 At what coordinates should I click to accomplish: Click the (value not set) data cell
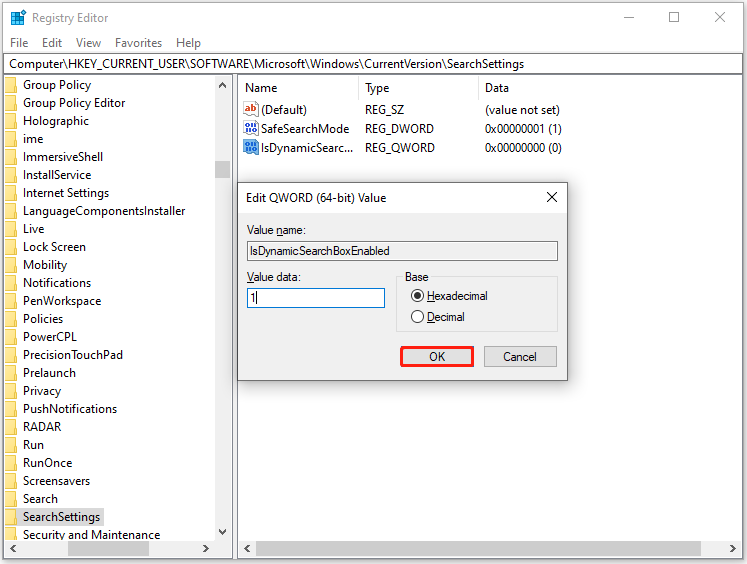click(522, 110)
